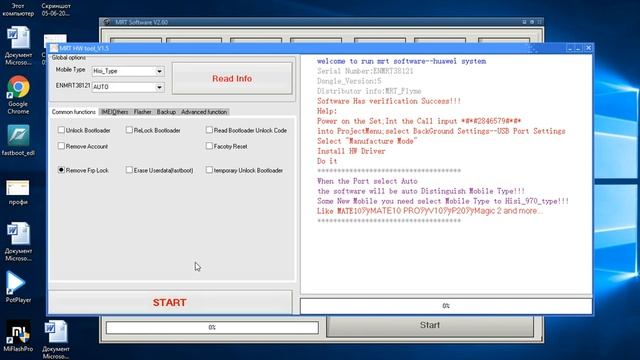The image size is (640, 360).
Task: Click the 'Software Has verification Success!!!' log line
Action: tap(389, 101)
